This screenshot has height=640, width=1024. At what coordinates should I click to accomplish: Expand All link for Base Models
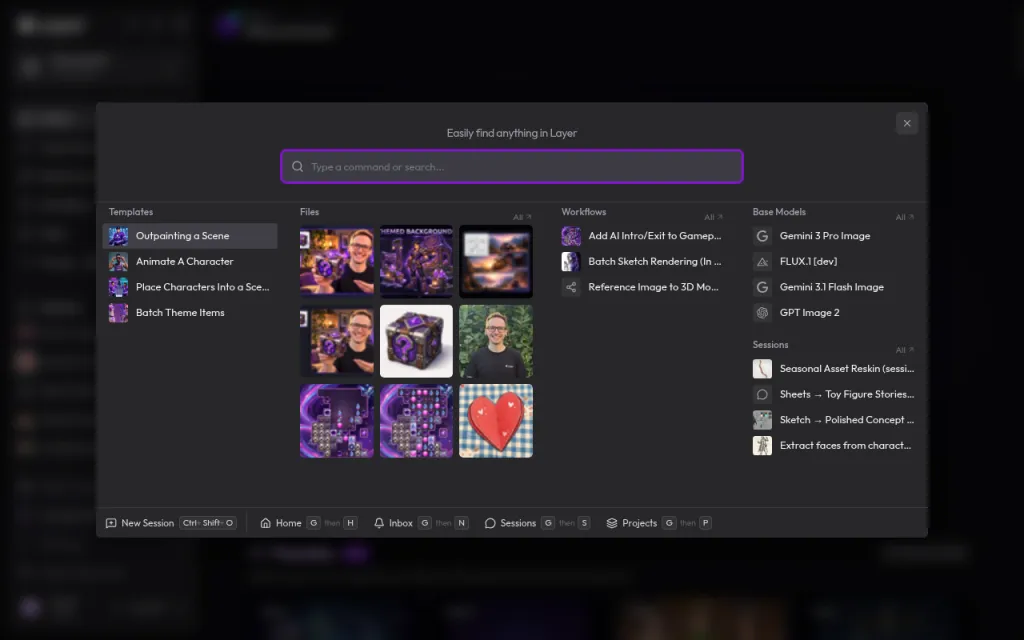coord(904,217)
